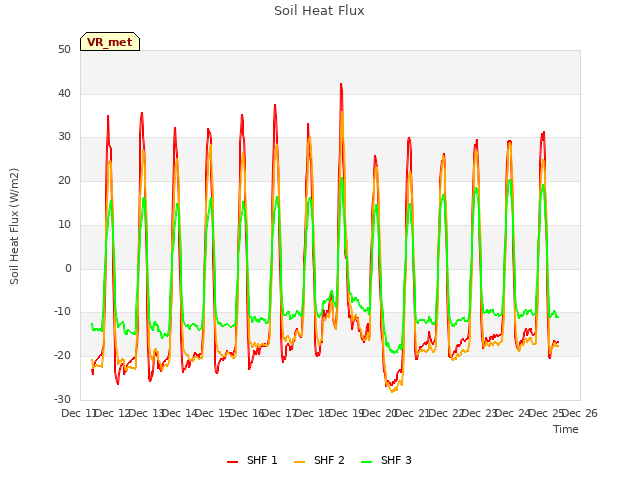
Task: Click the green SHF 3 legend swatch
Action: [367, 461]
